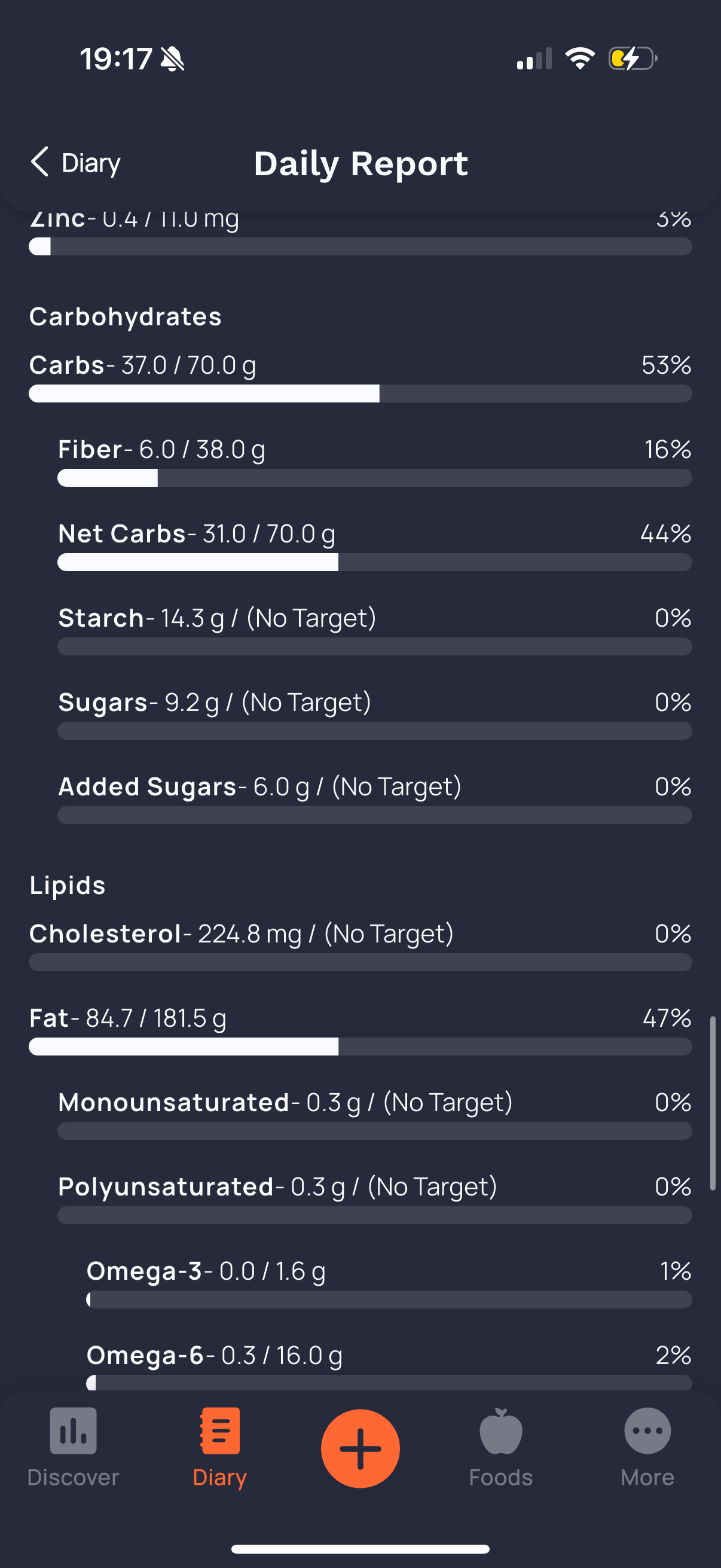721x1568 pixels.
Task: Tap the orange plus add button
Action: tap(360, 1448)
